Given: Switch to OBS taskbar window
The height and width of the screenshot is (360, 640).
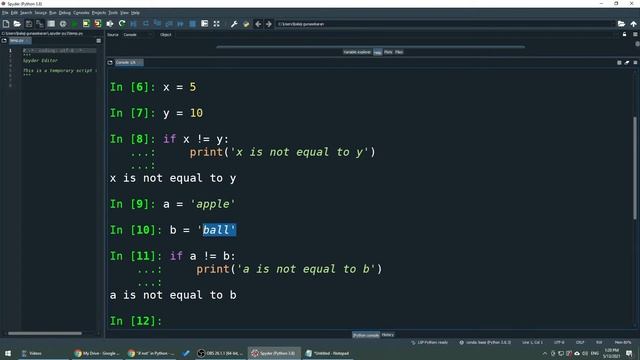Looking at the screenshot, I should (x=220, y=353).
